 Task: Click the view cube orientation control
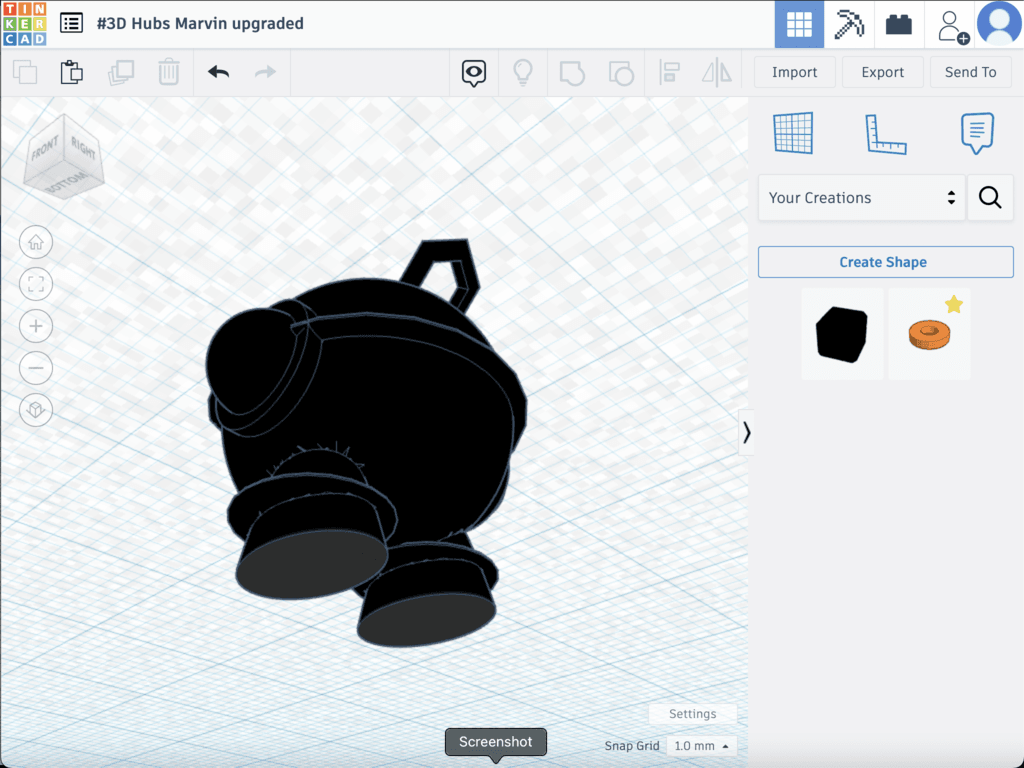pos(63,157)
